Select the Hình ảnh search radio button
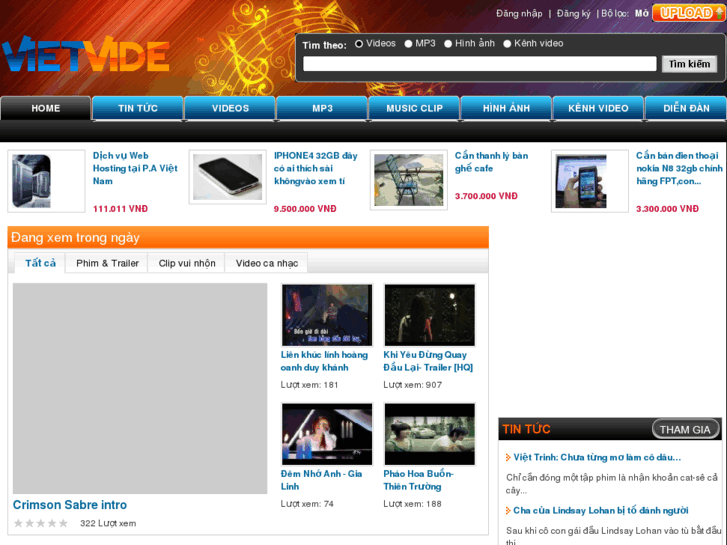This screenshot has height=545, width=727. (x=448, y=44)
